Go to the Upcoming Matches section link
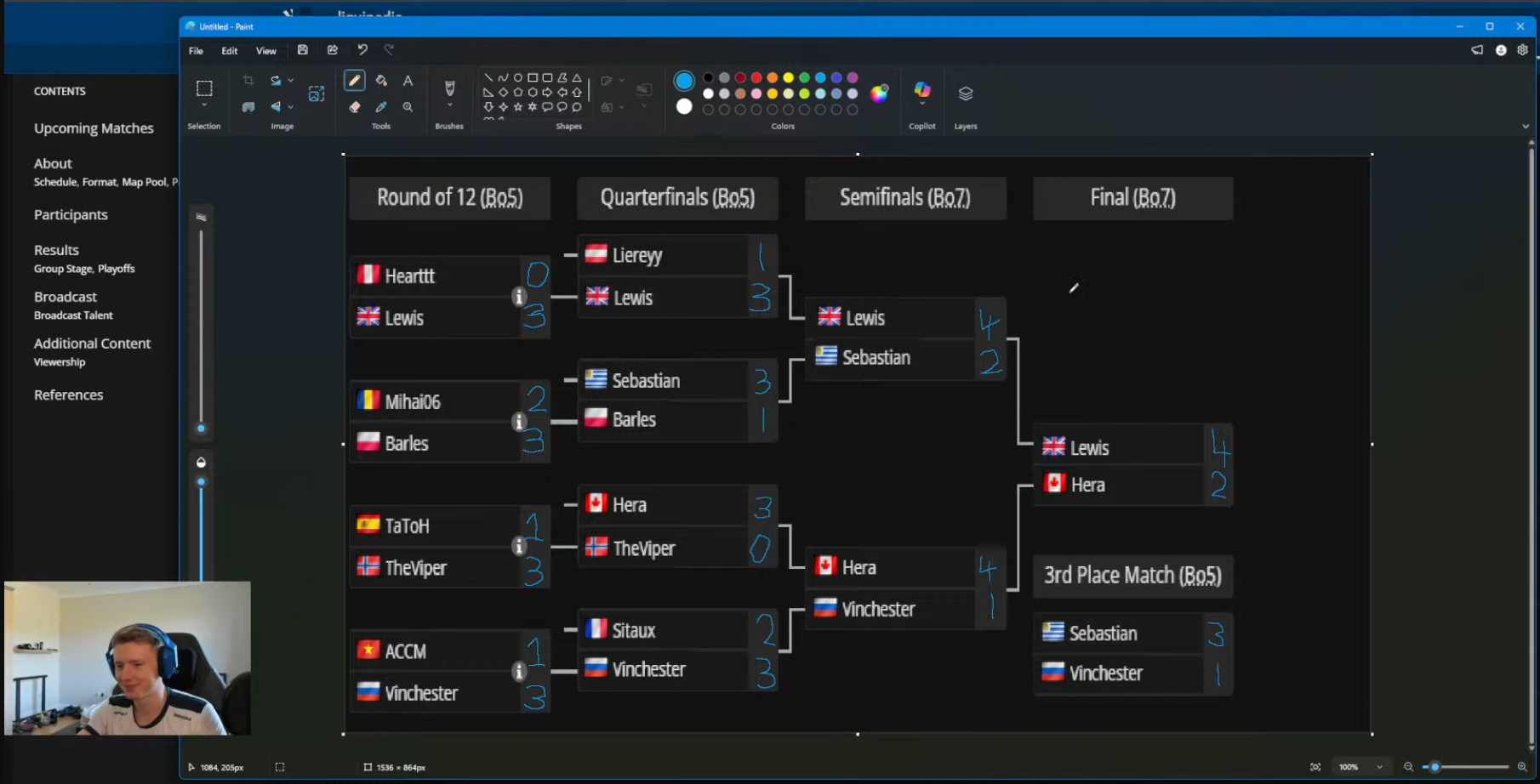Image resolution: width=1540 pixels, height=784 pixels. pyautogui.click(x=94, y=128)
